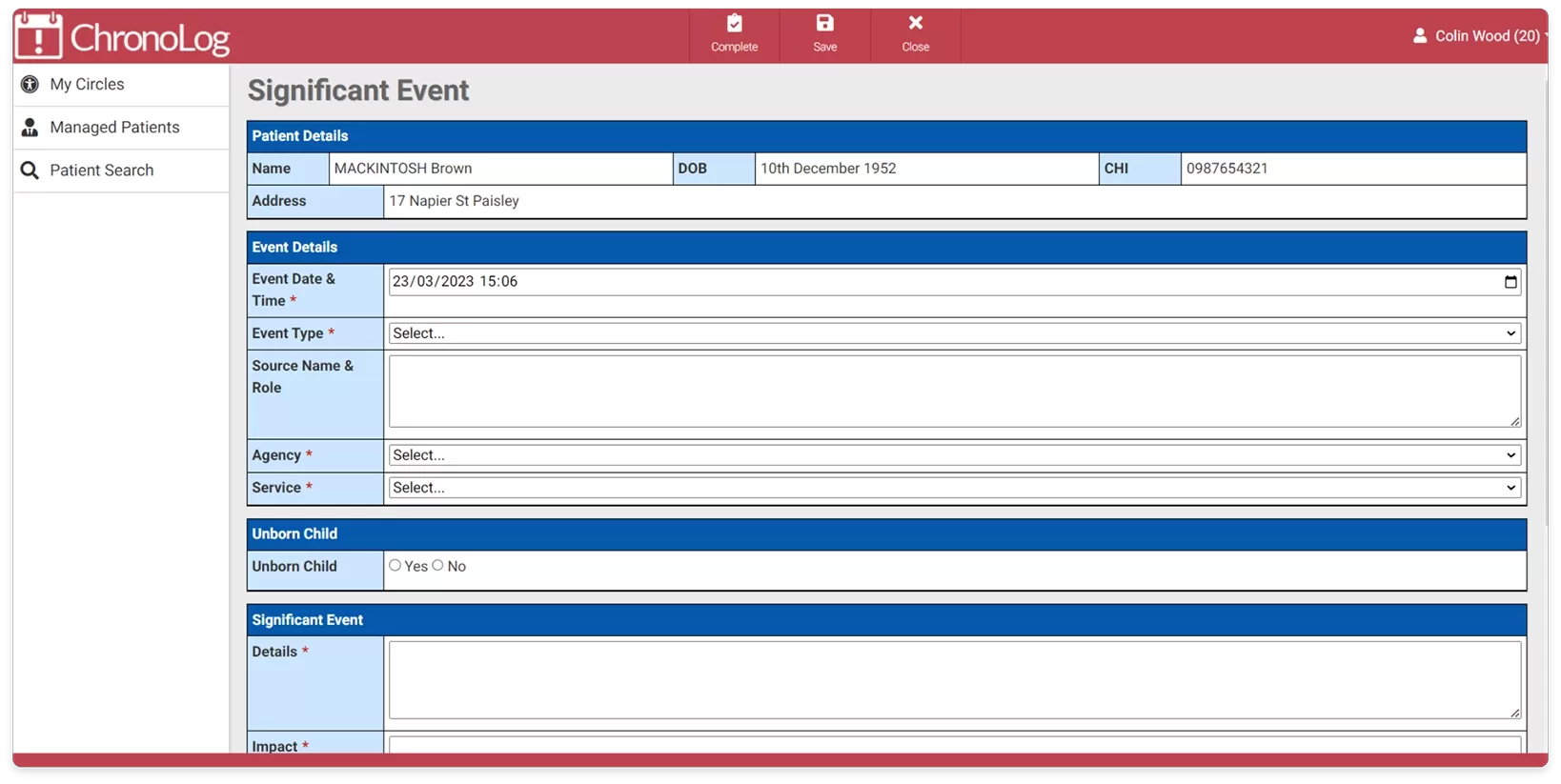The image size is (1561, 784).
Task: Click in the Significant Event Details text area
Action: pyautogui.click(x=954, y=679)
